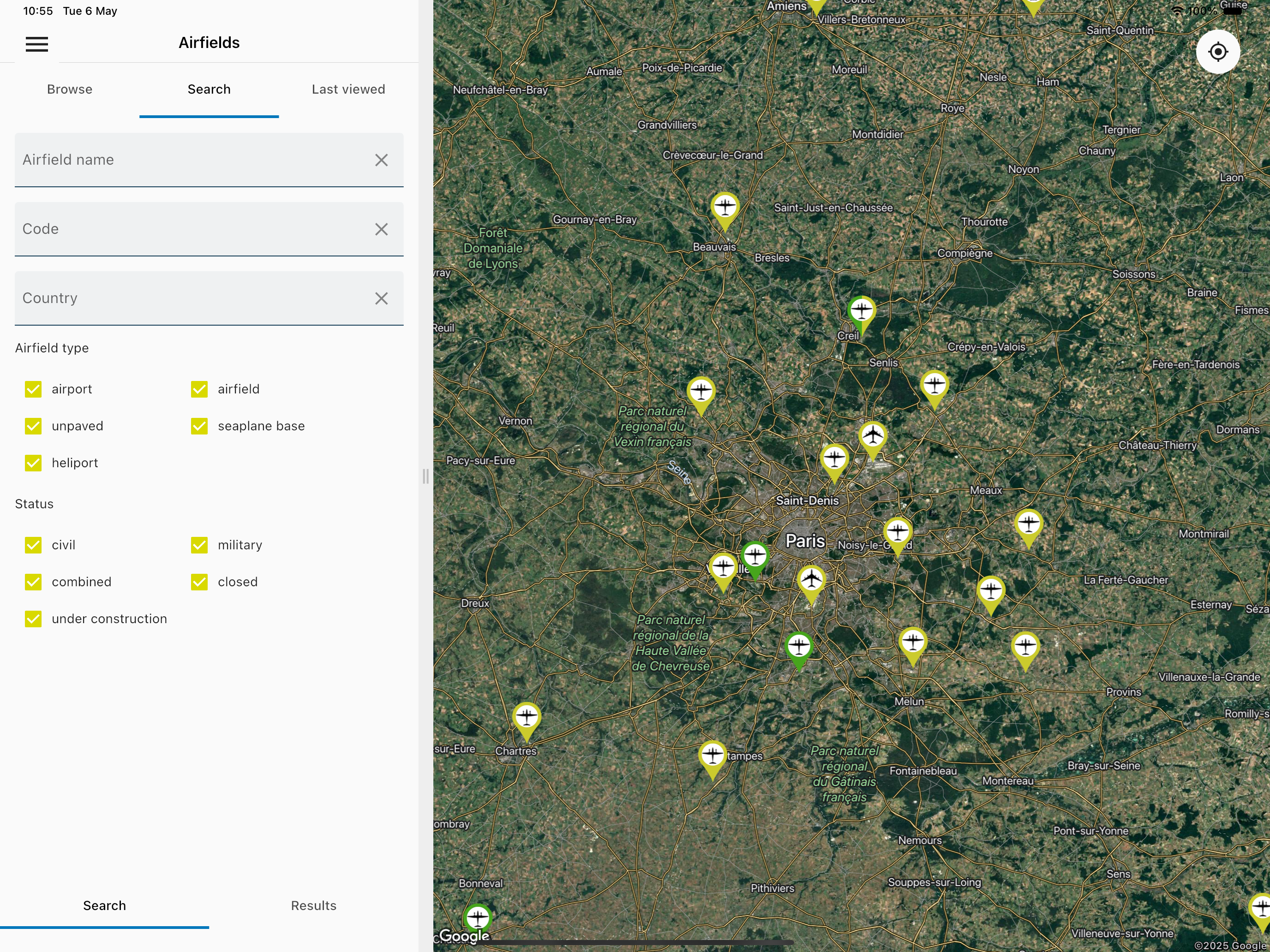Uncheck the airport type checkbox
Image resolution: width=1270 pixels, height=952 pixels.
pos(33,389)
